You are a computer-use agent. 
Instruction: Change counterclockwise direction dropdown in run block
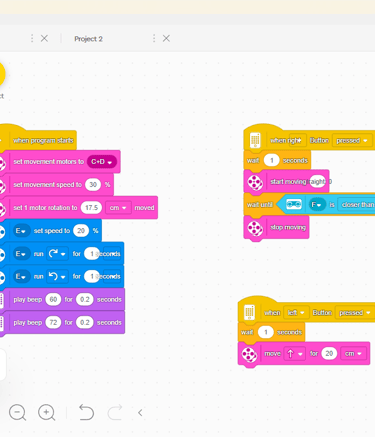click(x=57, y=276)
